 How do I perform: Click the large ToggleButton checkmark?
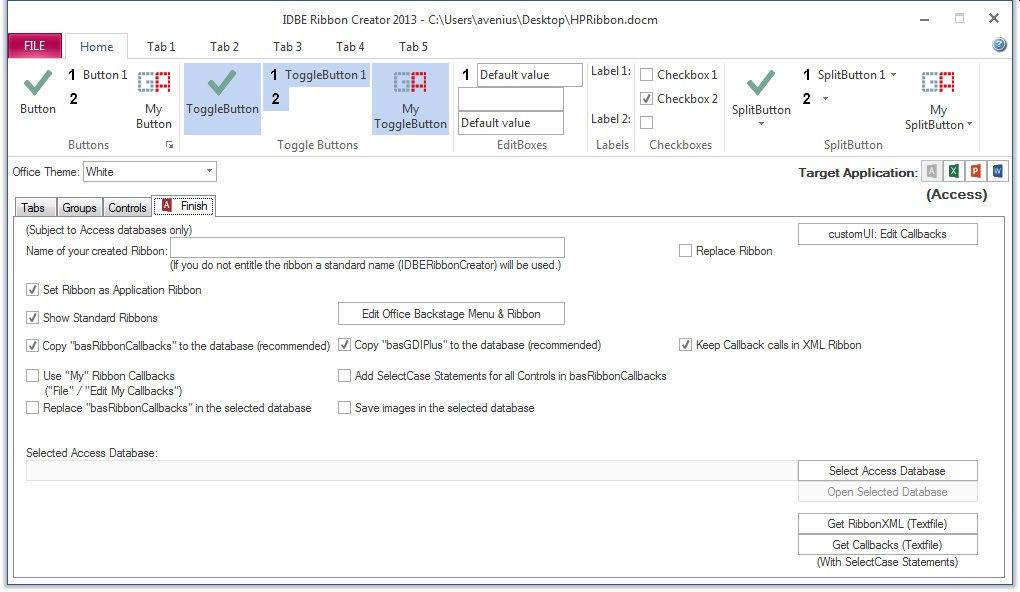tap(222, 83)
